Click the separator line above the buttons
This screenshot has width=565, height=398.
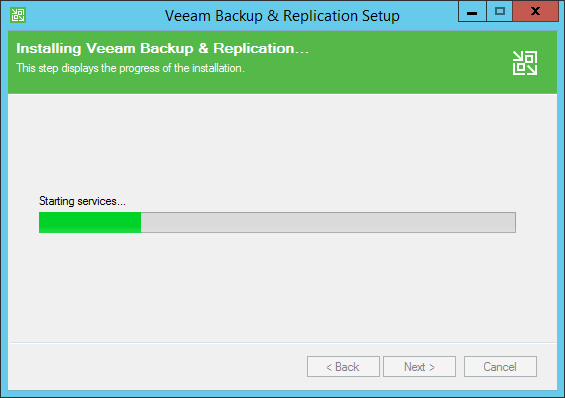tap(282, 342)
